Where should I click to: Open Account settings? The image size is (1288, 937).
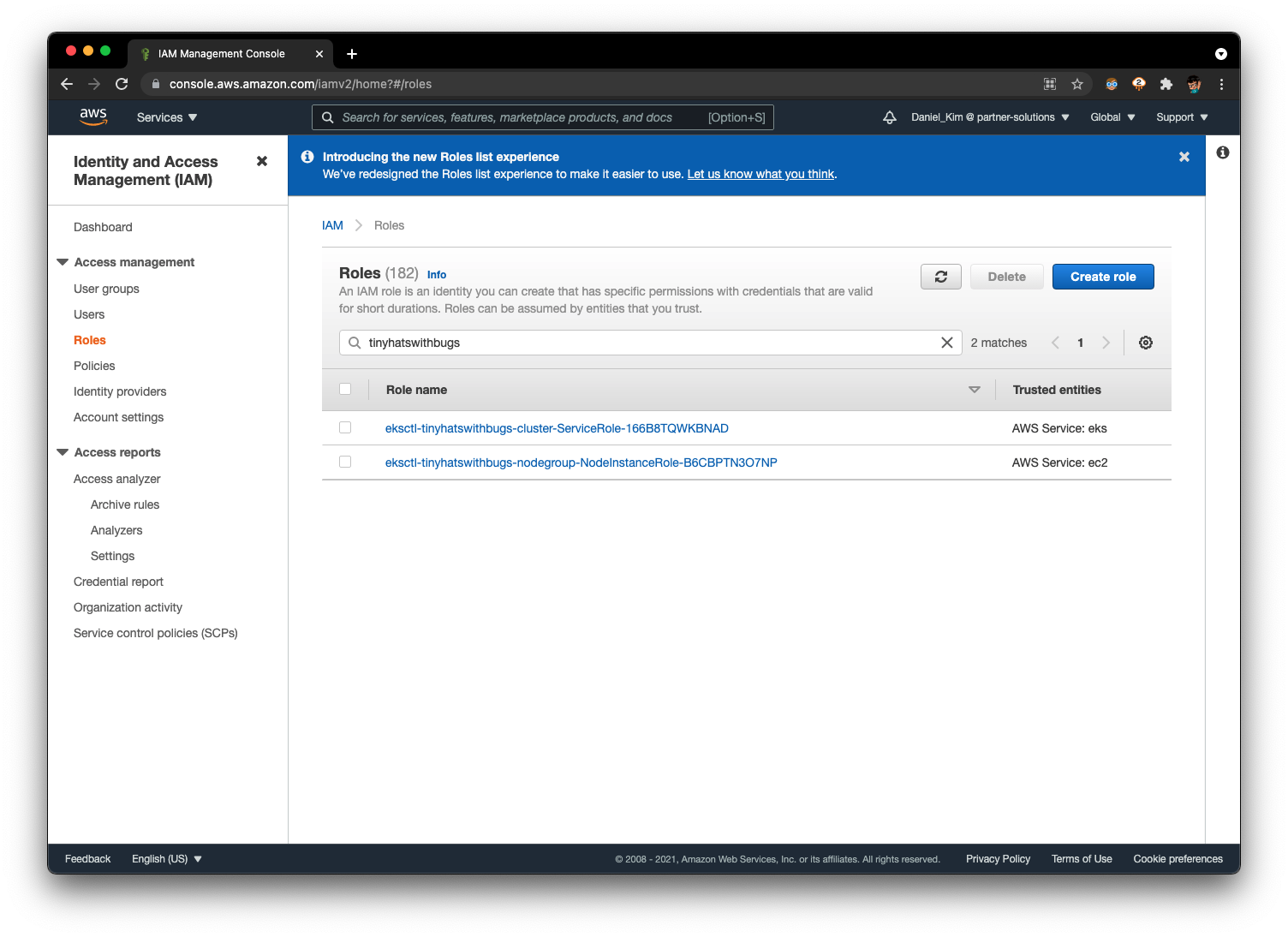point(118,417)
